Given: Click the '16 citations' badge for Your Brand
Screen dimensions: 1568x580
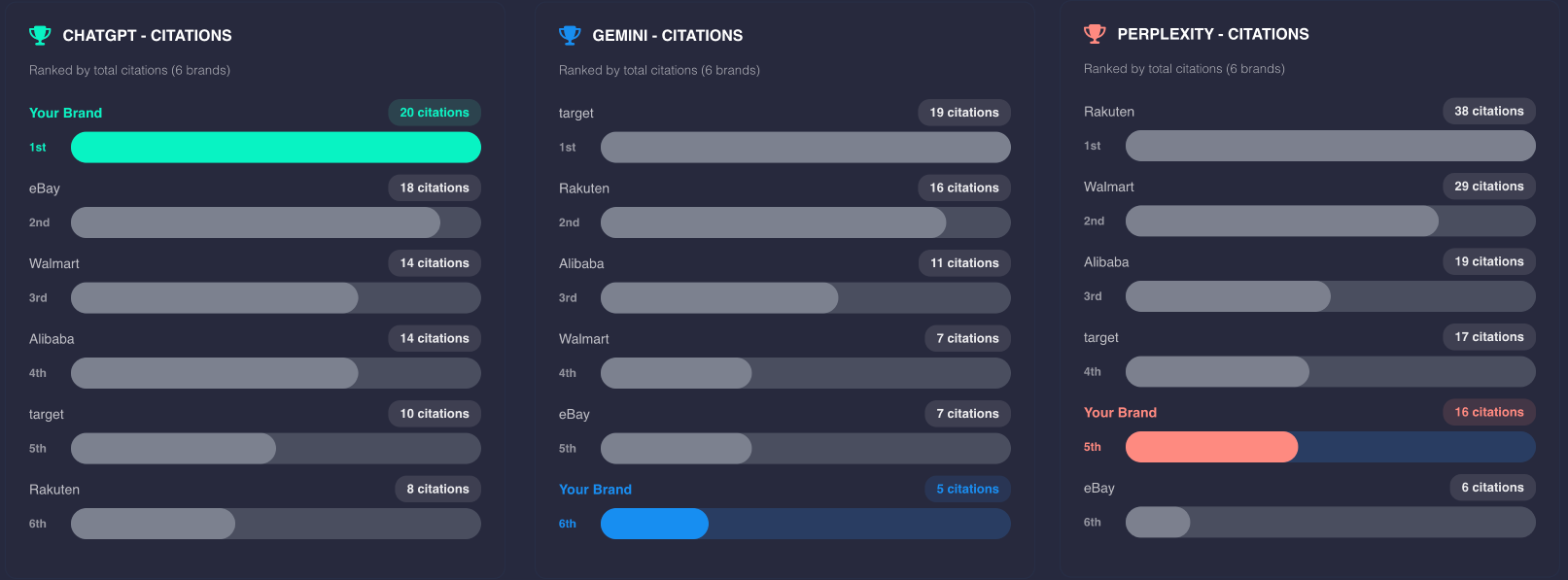Looking at the screenshot, I should click(1488, 412).
